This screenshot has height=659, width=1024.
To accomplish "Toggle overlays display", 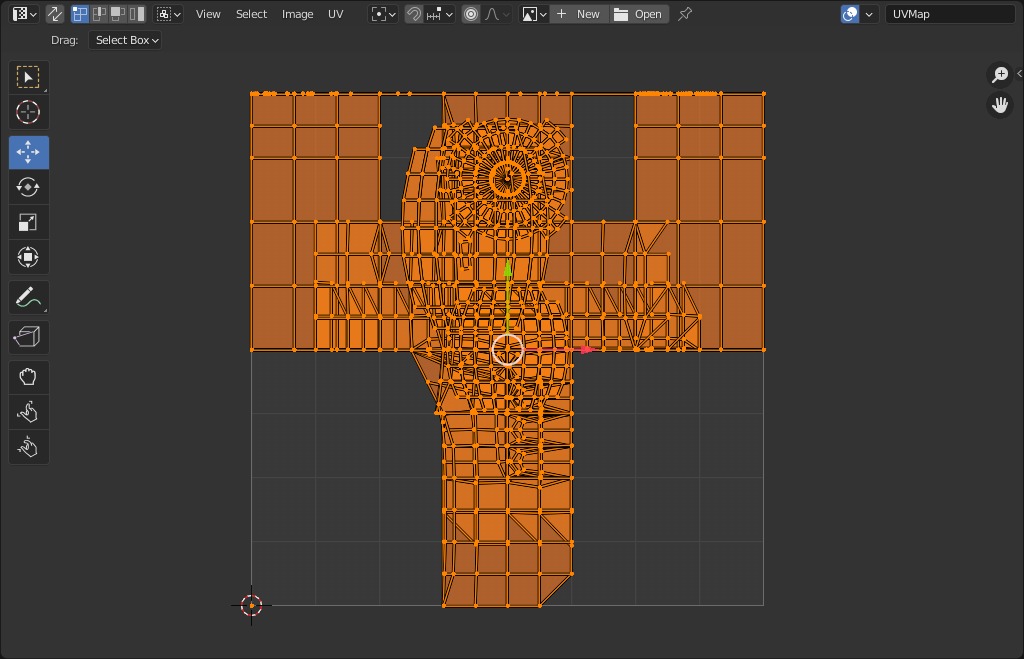I will pos(850,14).
